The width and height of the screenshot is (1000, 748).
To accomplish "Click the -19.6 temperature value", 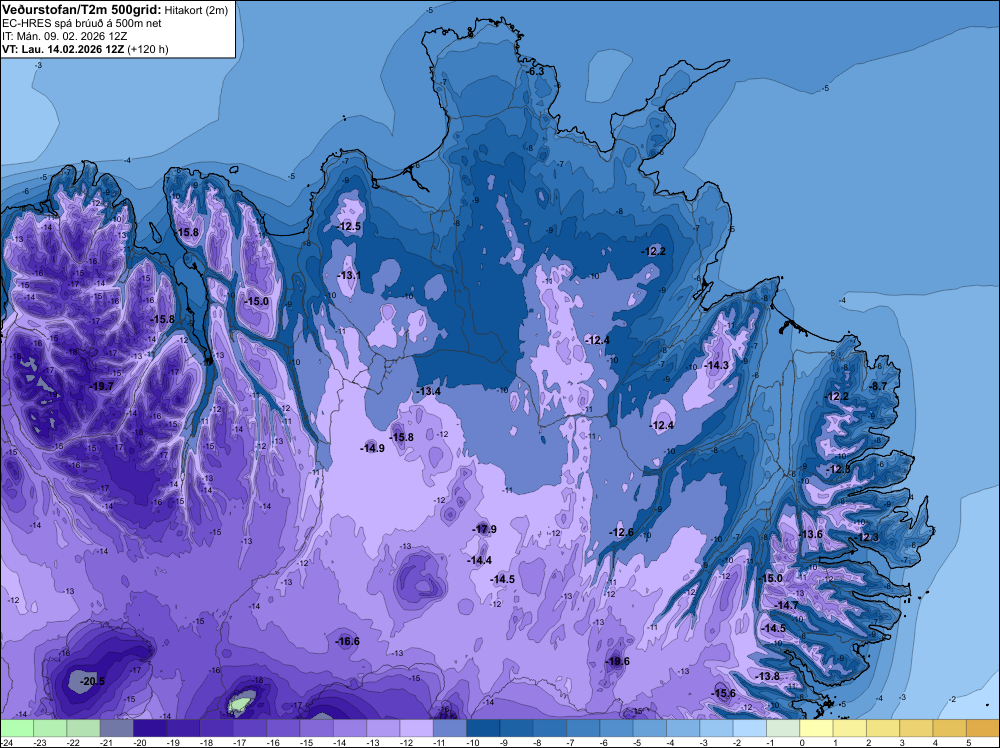I will coord(617,661).
